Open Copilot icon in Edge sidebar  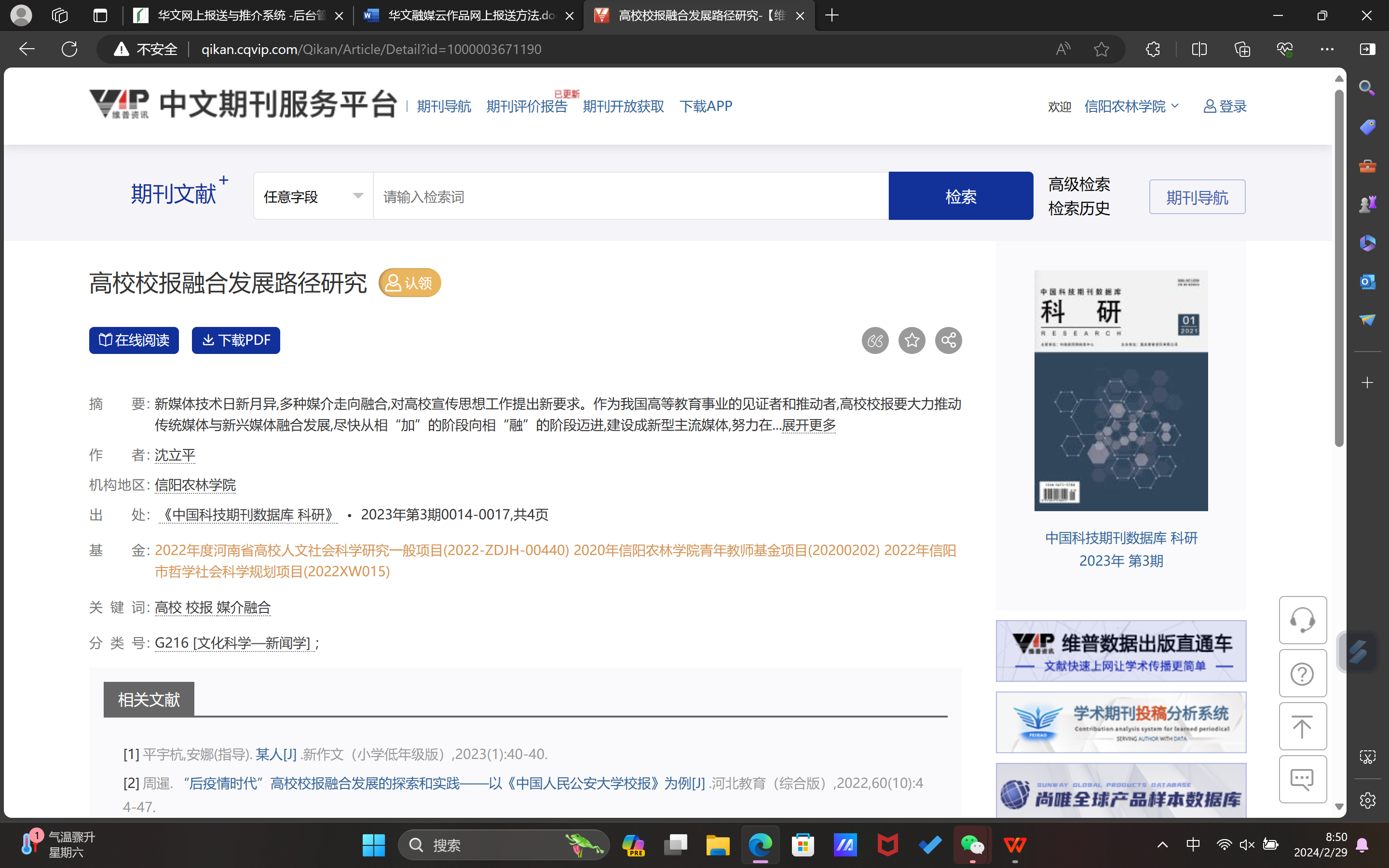(x=1367, y=243)
